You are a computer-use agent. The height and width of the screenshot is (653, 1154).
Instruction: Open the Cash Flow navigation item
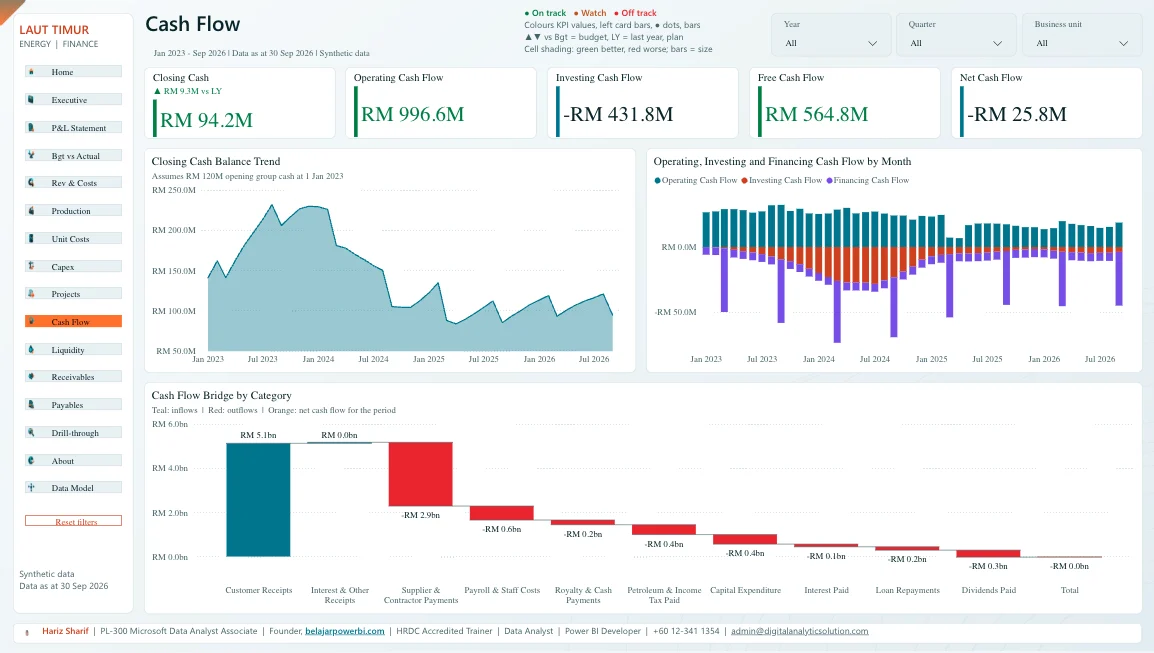point(73,322)
